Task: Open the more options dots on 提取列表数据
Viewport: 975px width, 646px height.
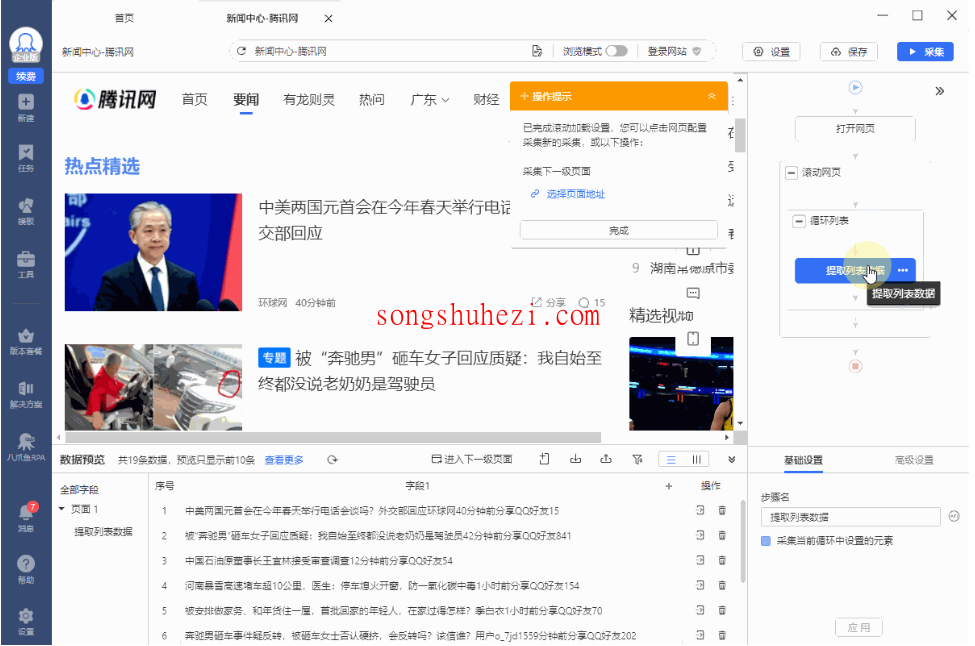Action: [903, 270]
